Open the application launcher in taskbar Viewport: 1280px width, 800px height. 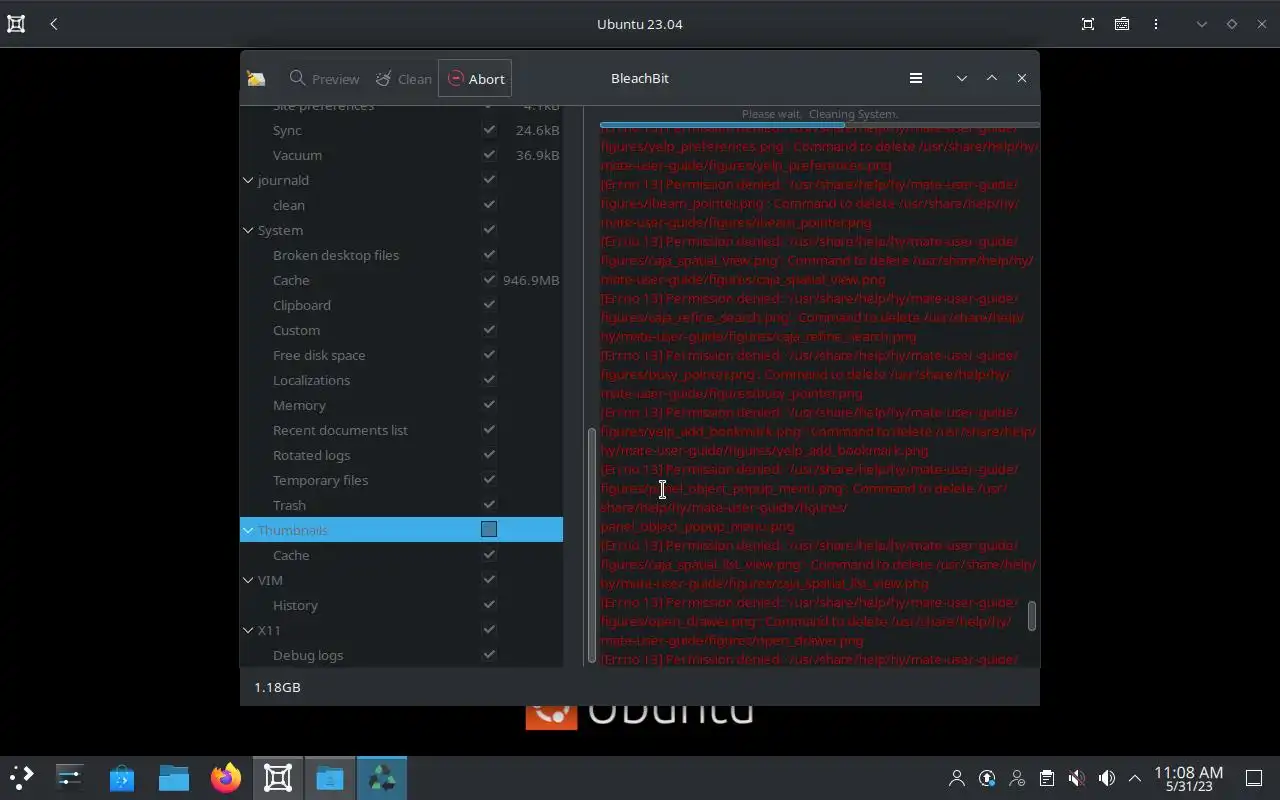pos(22,777)
